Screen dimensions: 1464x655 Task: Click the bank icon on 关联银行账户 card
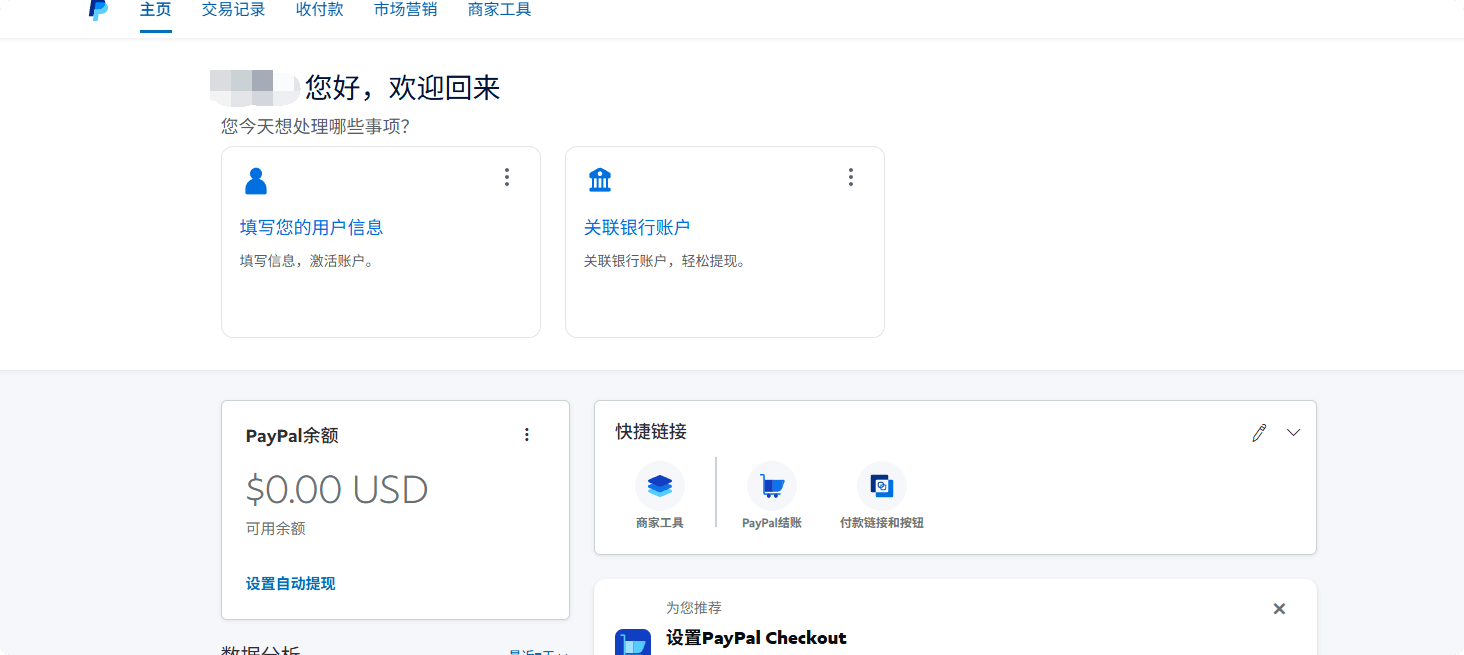(600, 180)
